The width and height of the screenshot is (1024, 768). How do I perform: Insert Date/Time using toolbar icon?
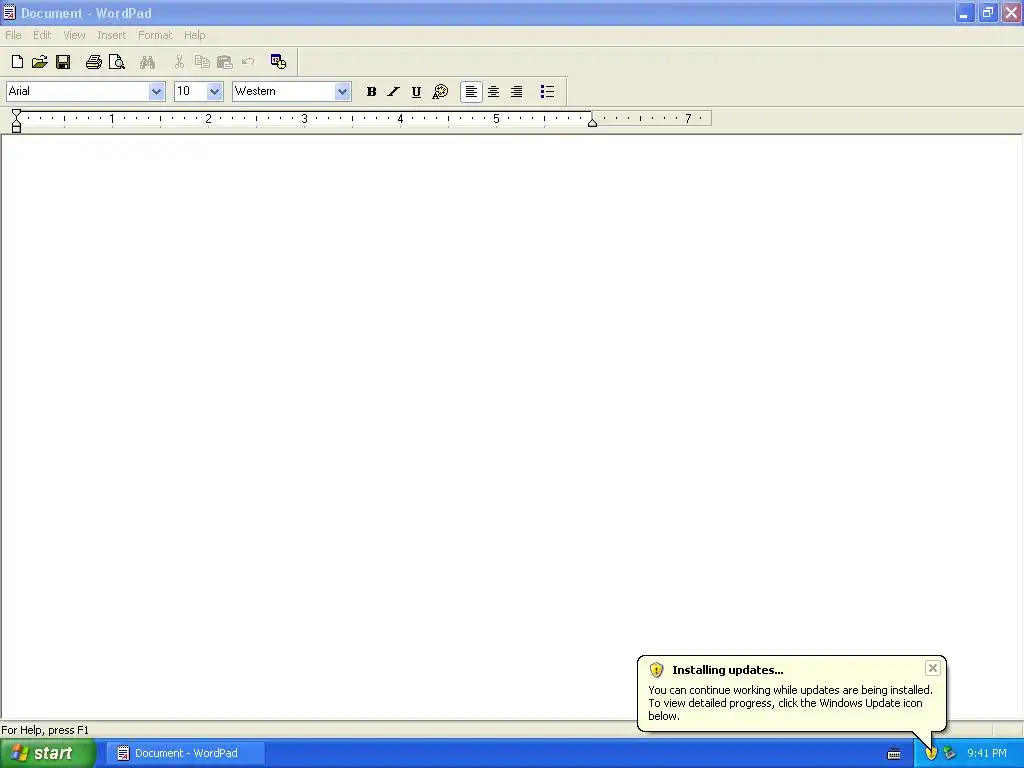278,61
